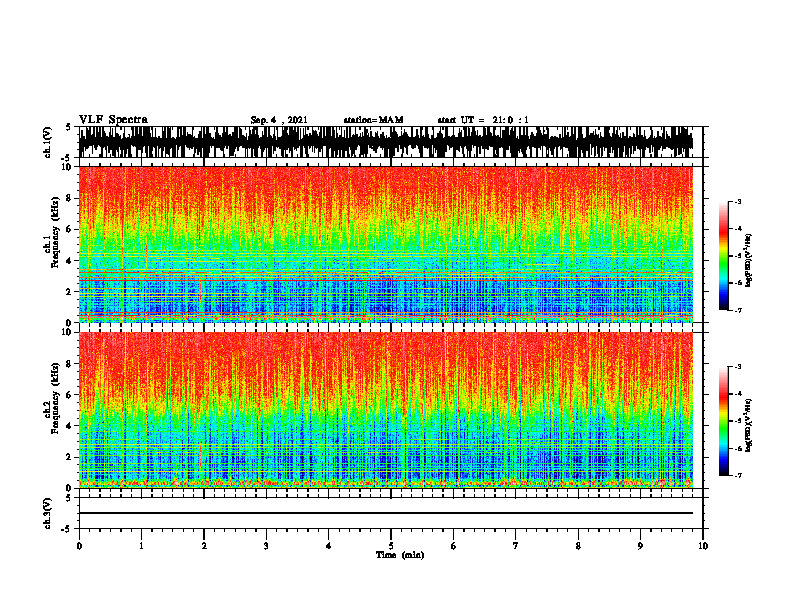Viewport: 792px width, 612px height.
Task: Click the ch.1 black waveform strip
Action: coord(385,142)
